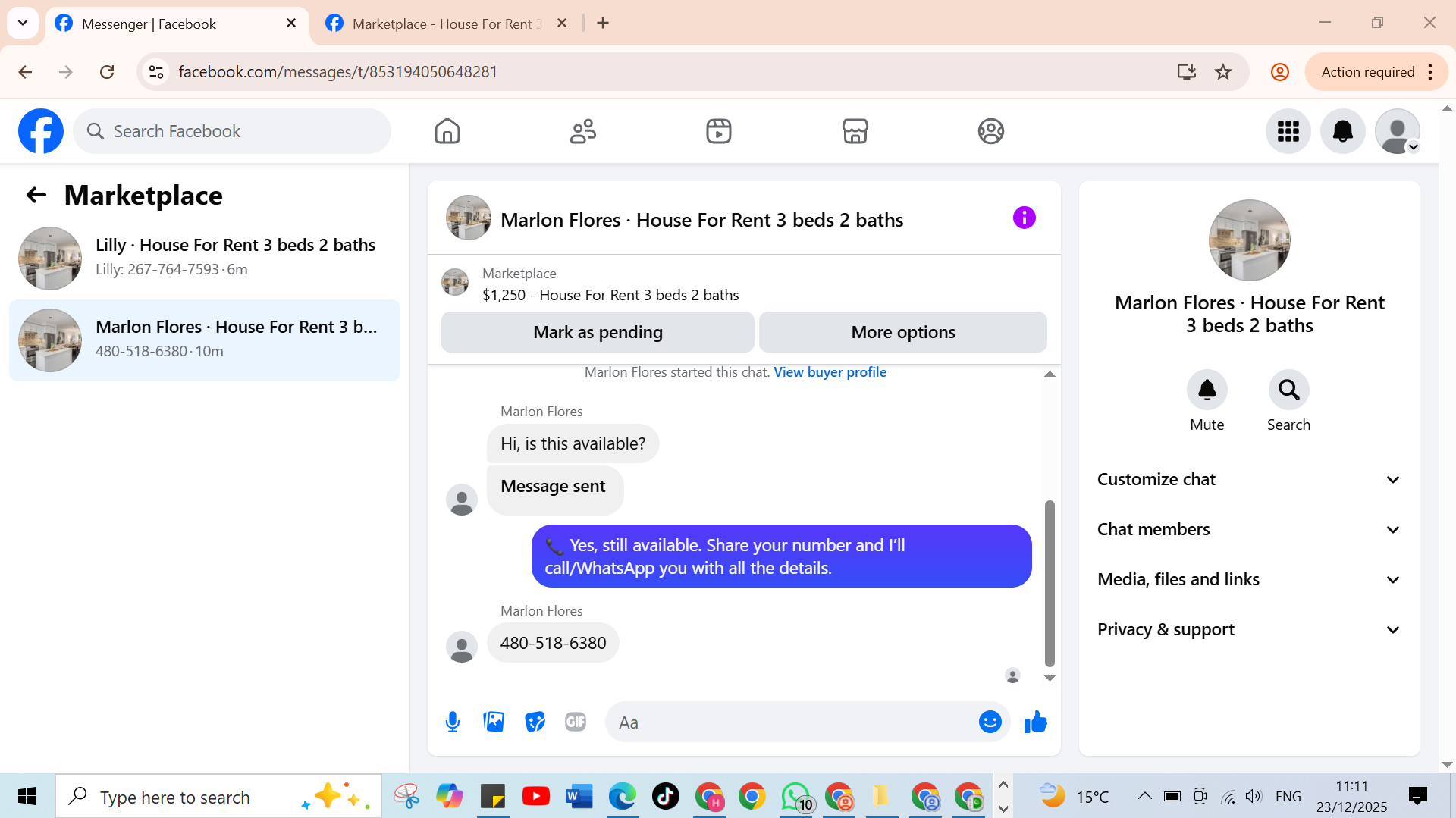1456x818 pixels.
Task: Open the Friends icon in top navigation
Action: 583,131
